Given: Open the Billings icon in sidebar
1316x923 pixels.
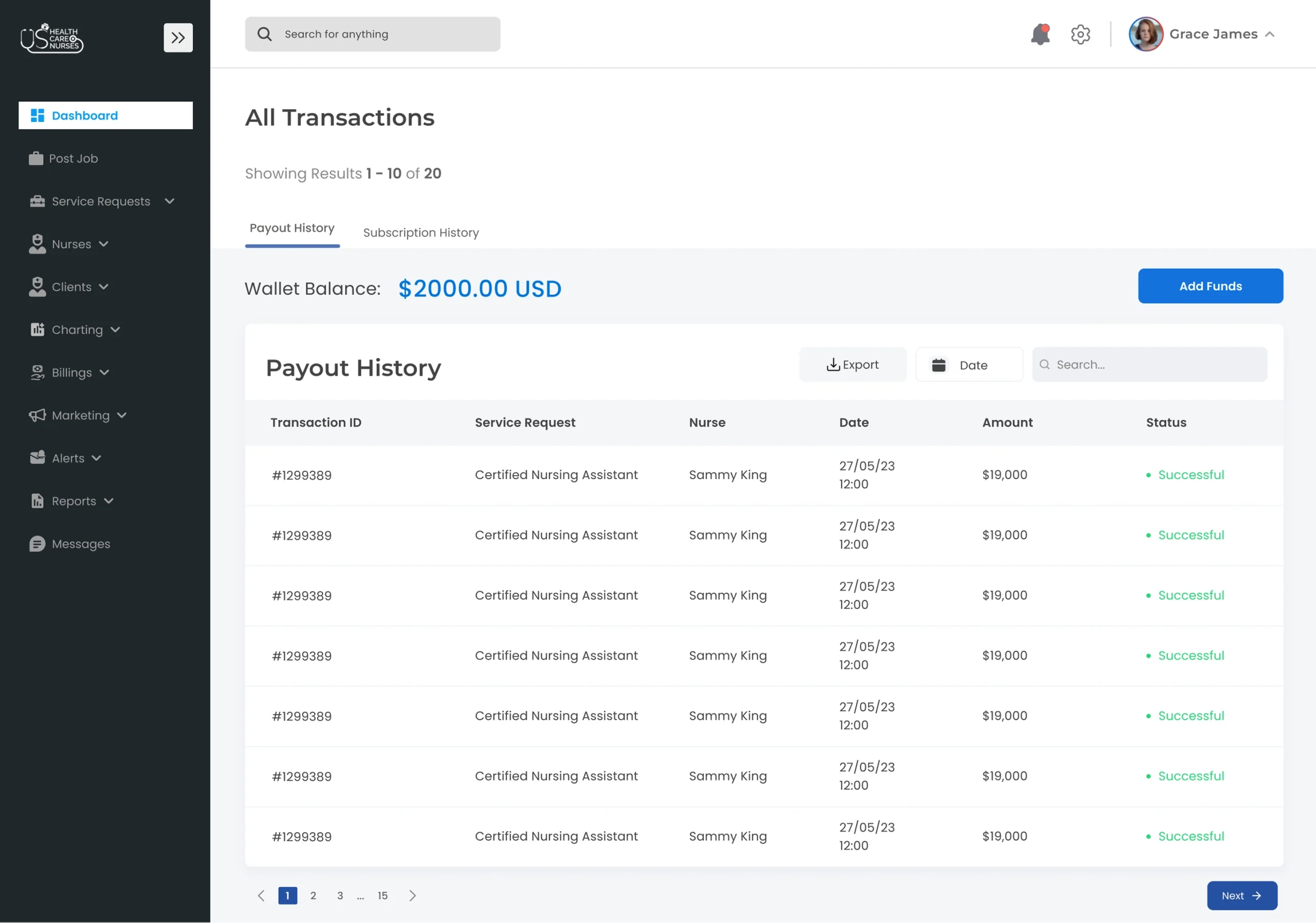Looking at the screenshot, I should 36,372.
